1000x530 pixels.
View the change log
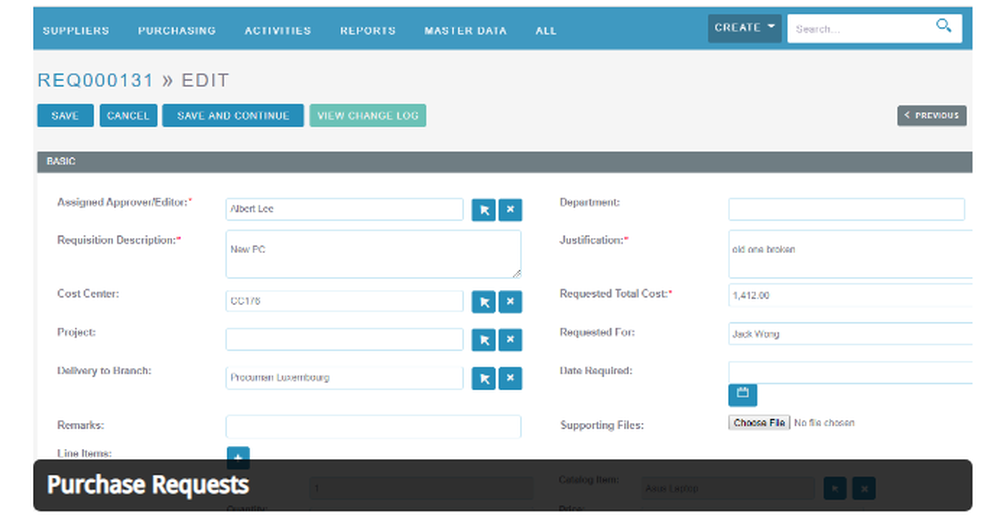[x=368, y=115]
